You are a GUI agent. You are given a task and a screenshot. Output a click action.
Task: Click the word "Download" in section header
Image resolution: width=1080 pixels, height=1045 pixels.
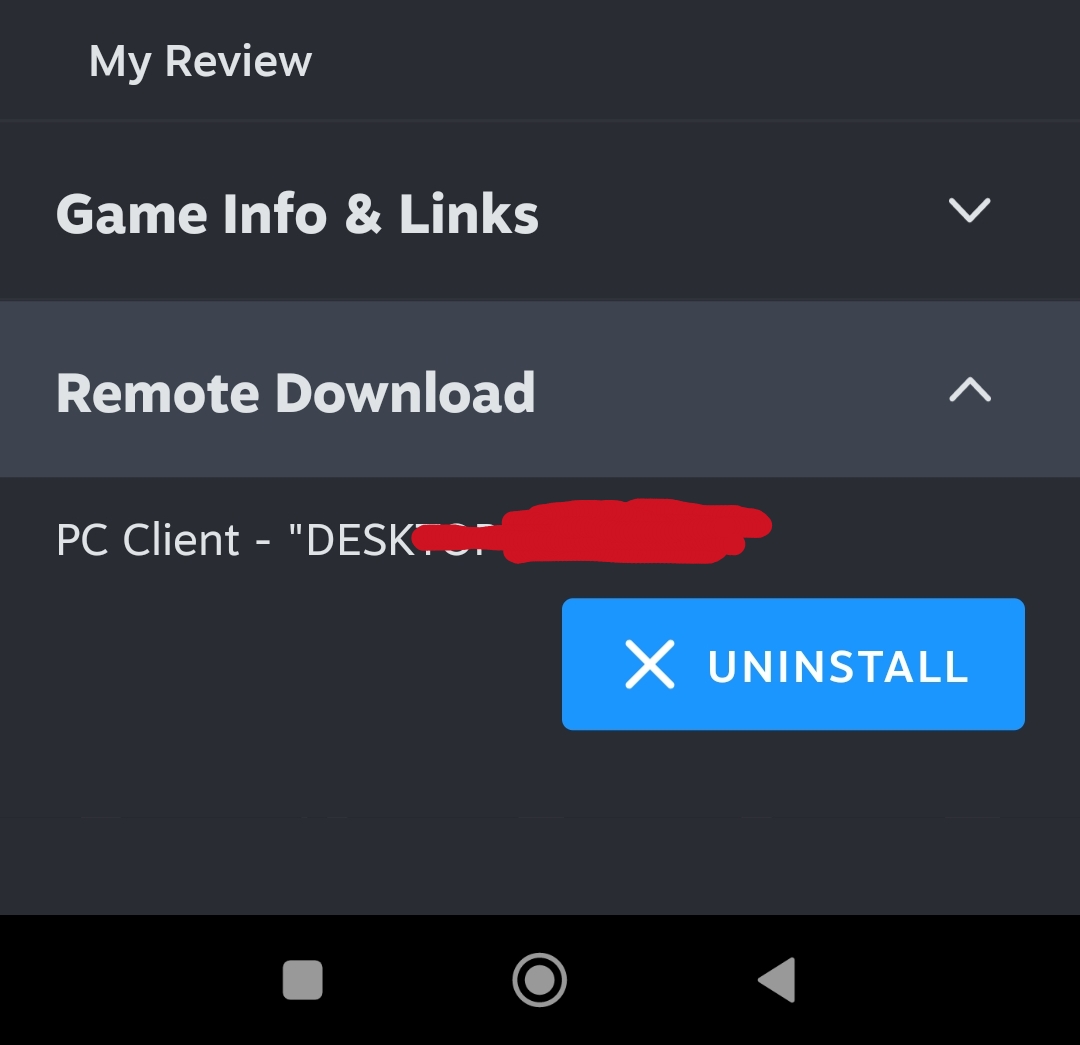coord(405,392)
